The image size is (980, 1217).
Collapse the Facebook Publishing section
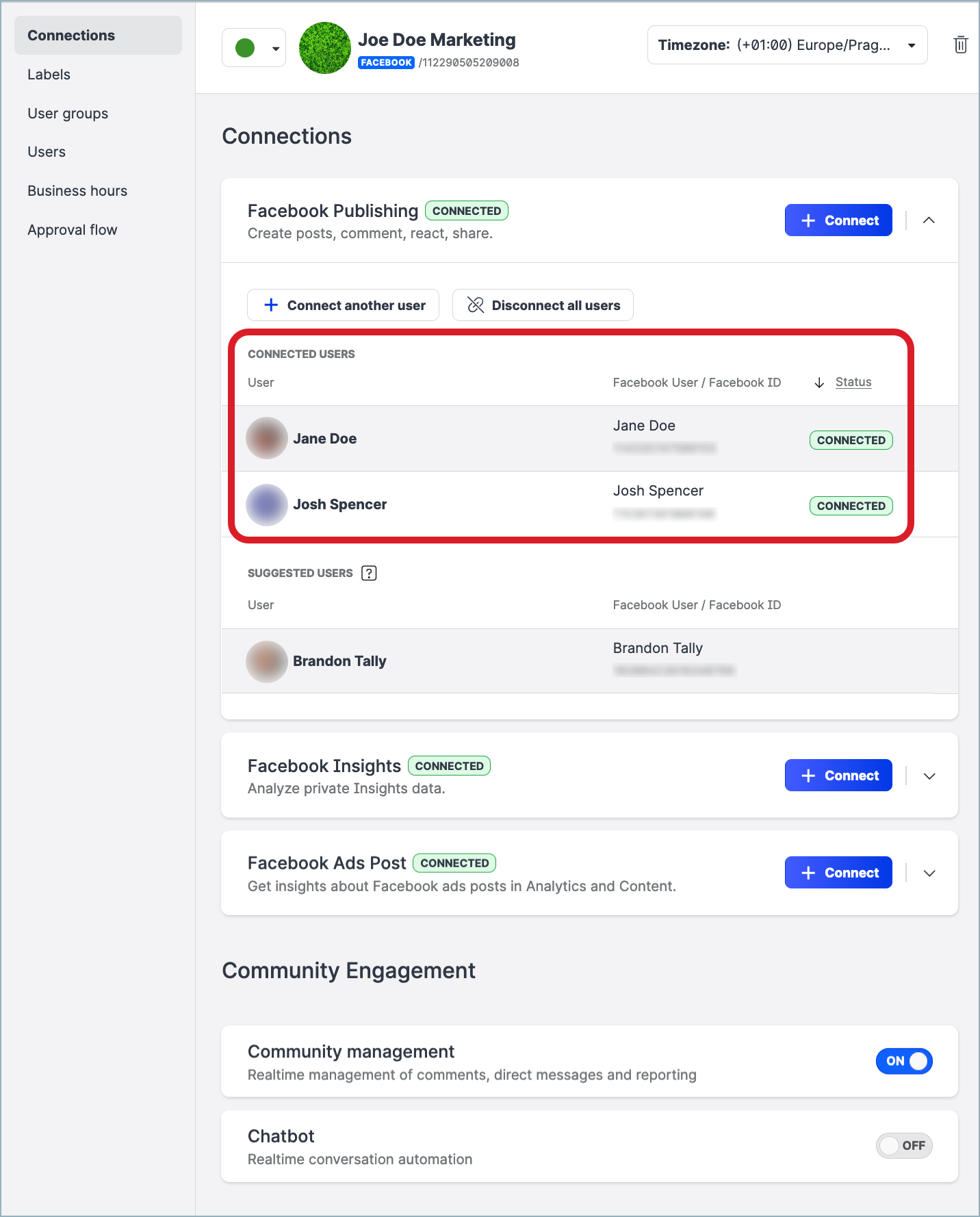coord(929,220)
